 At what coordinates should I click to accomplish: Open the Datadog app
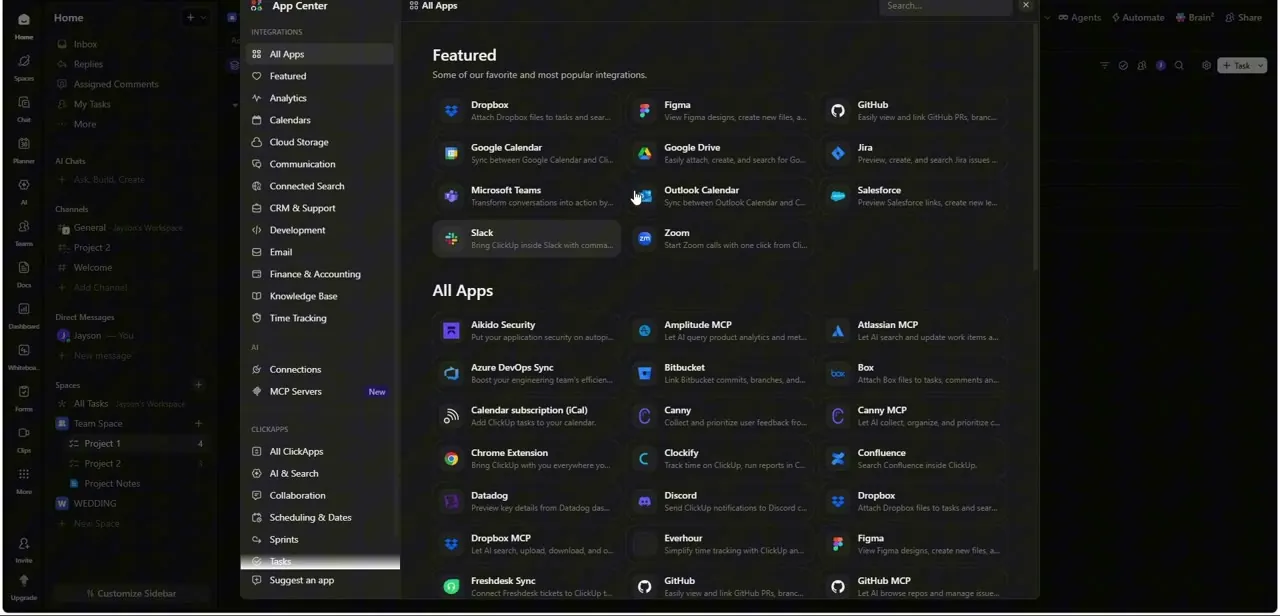tap(527, 501)
